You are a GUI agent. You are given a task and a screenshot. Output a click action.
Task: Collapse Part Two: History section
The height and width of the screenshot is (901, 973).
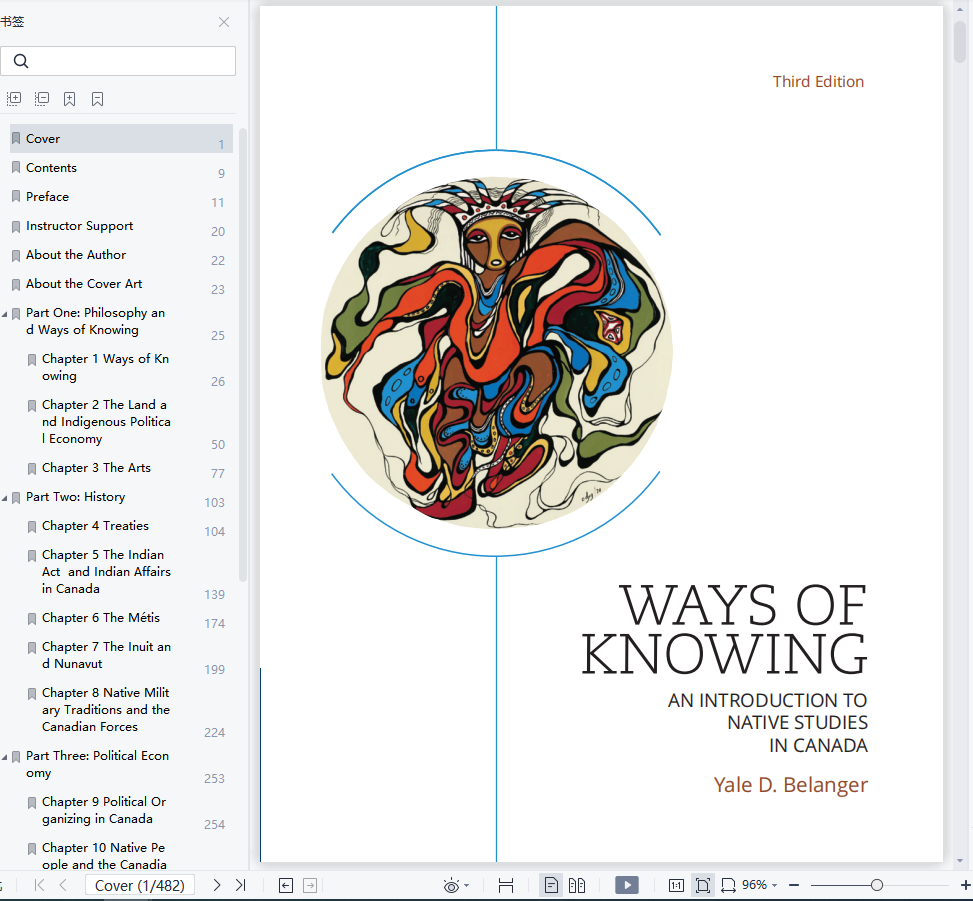[x=4, y=498]
